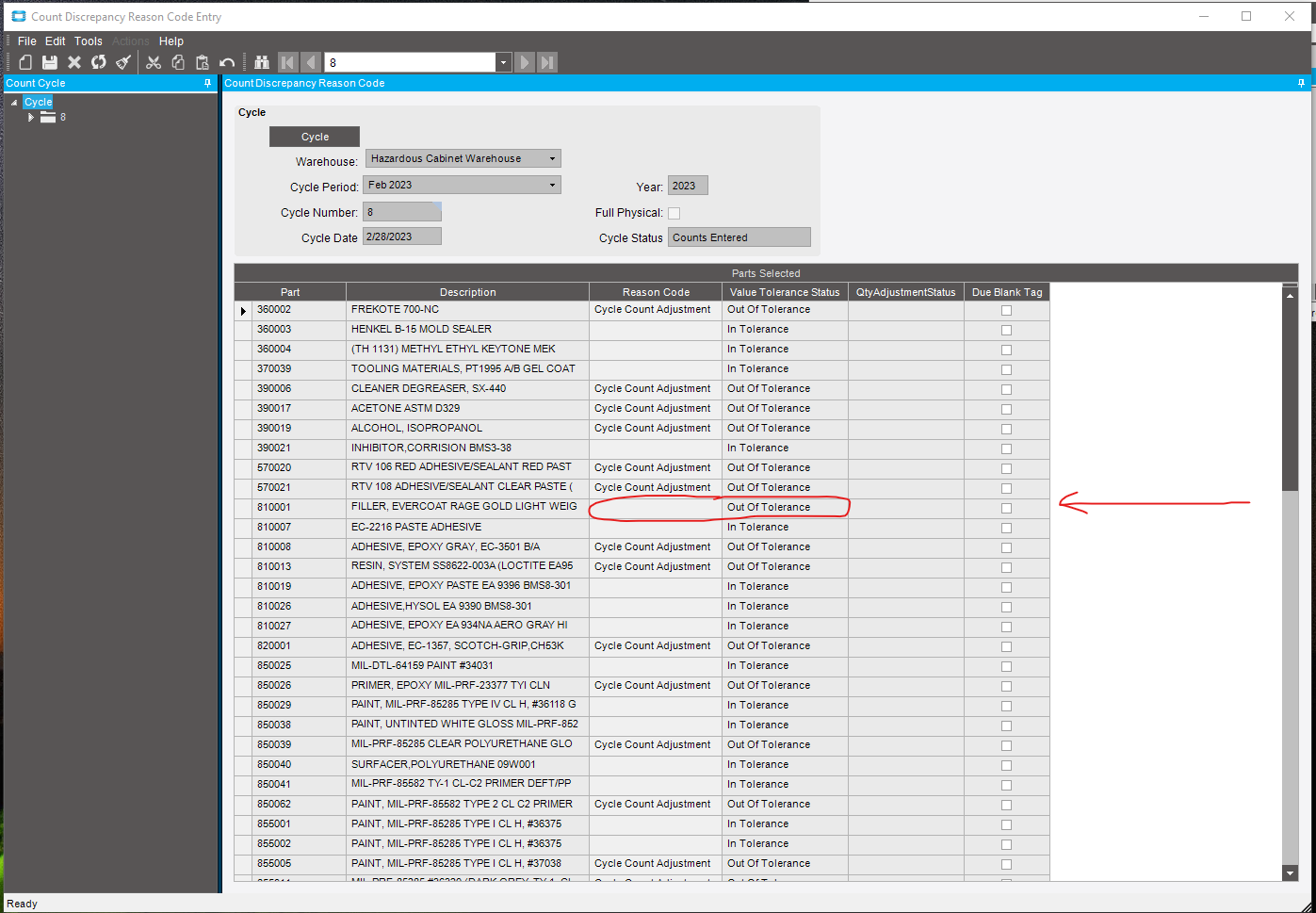Sort by the Reason Code column header
Screen dimensions: 1316x913
656,292
